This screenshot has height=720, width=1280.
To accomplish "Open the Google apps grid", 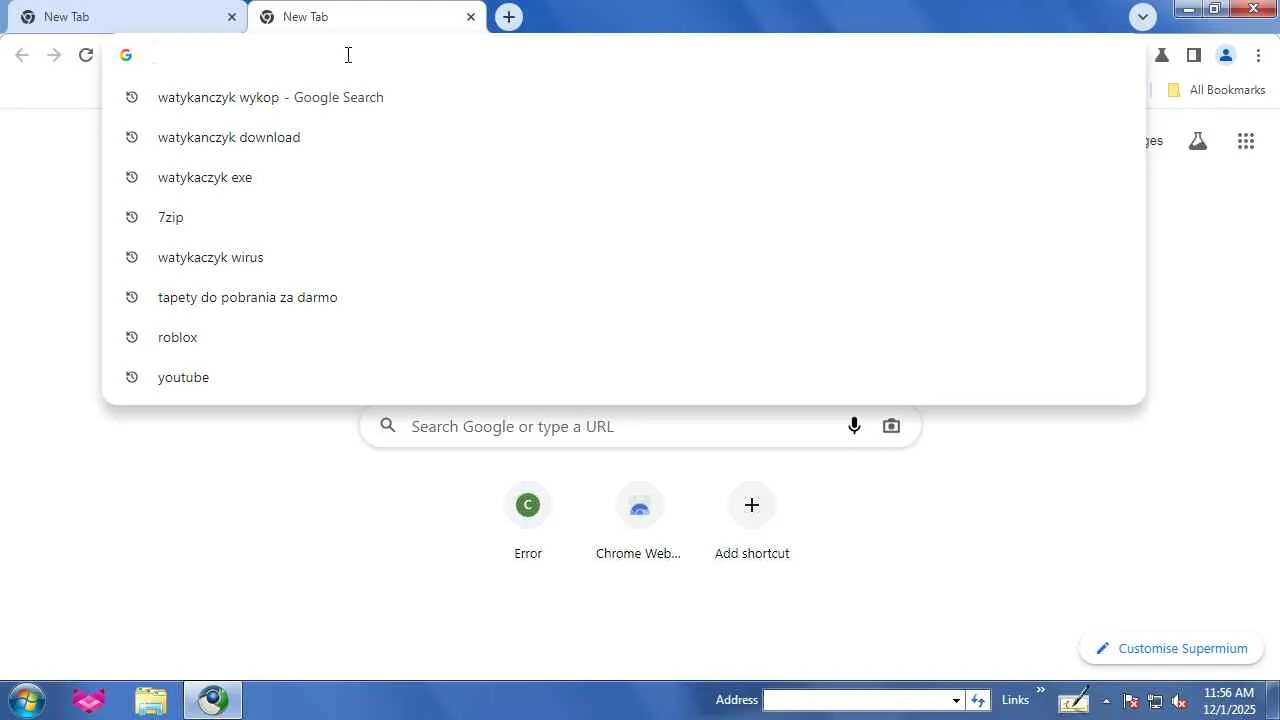I will coord(1246,141).
